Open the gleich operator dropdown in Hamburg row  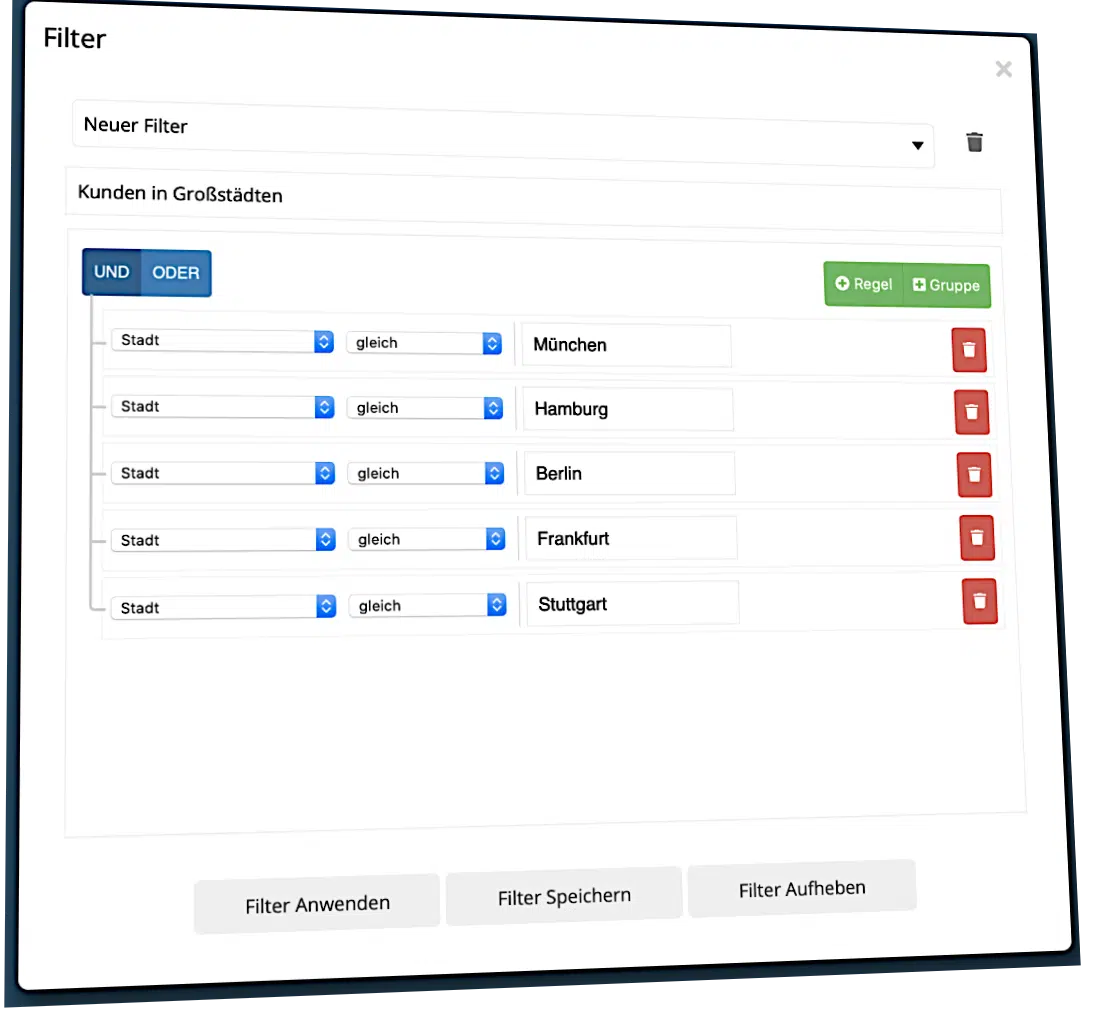pos(425,408)
